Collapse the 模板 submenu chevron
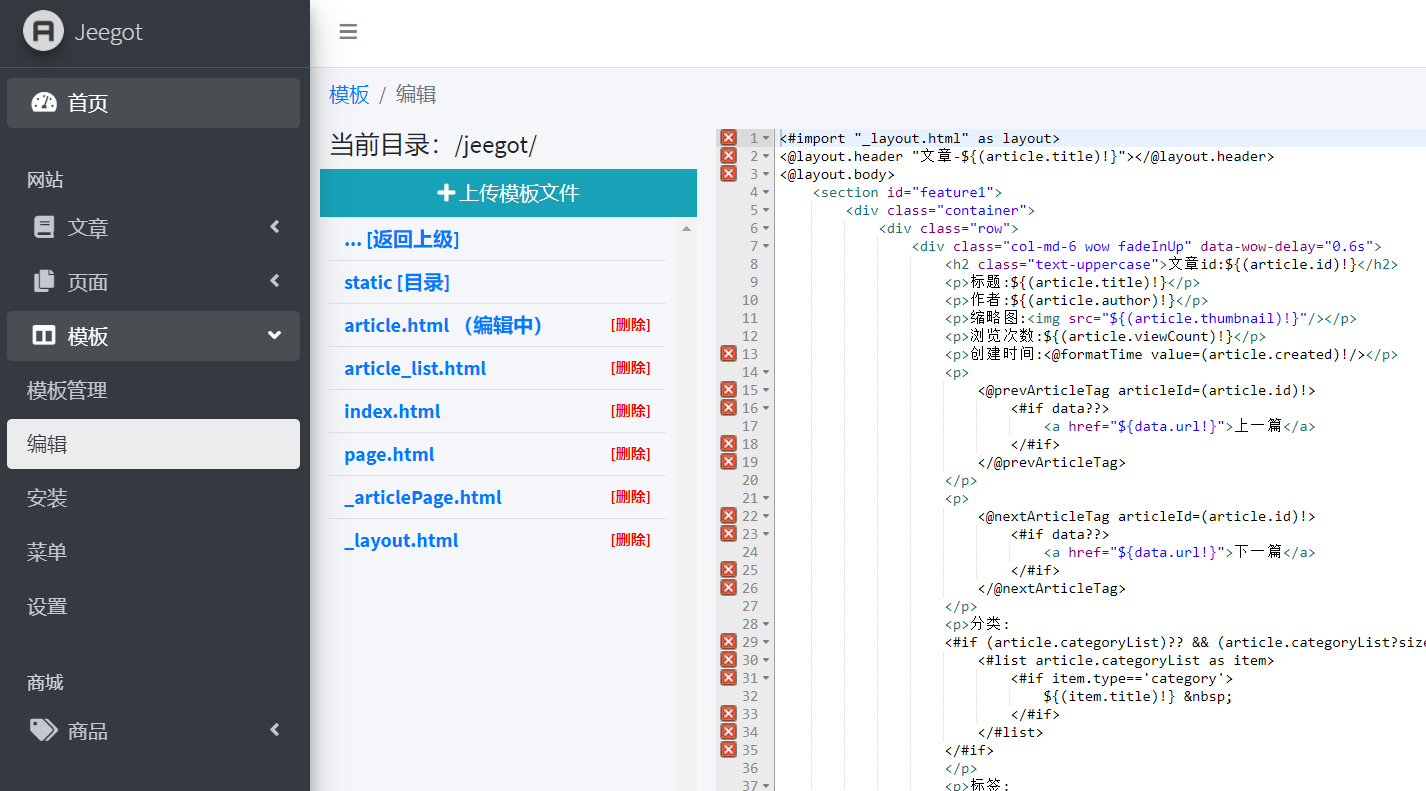Screen dimensions: 1426x791 275,336
